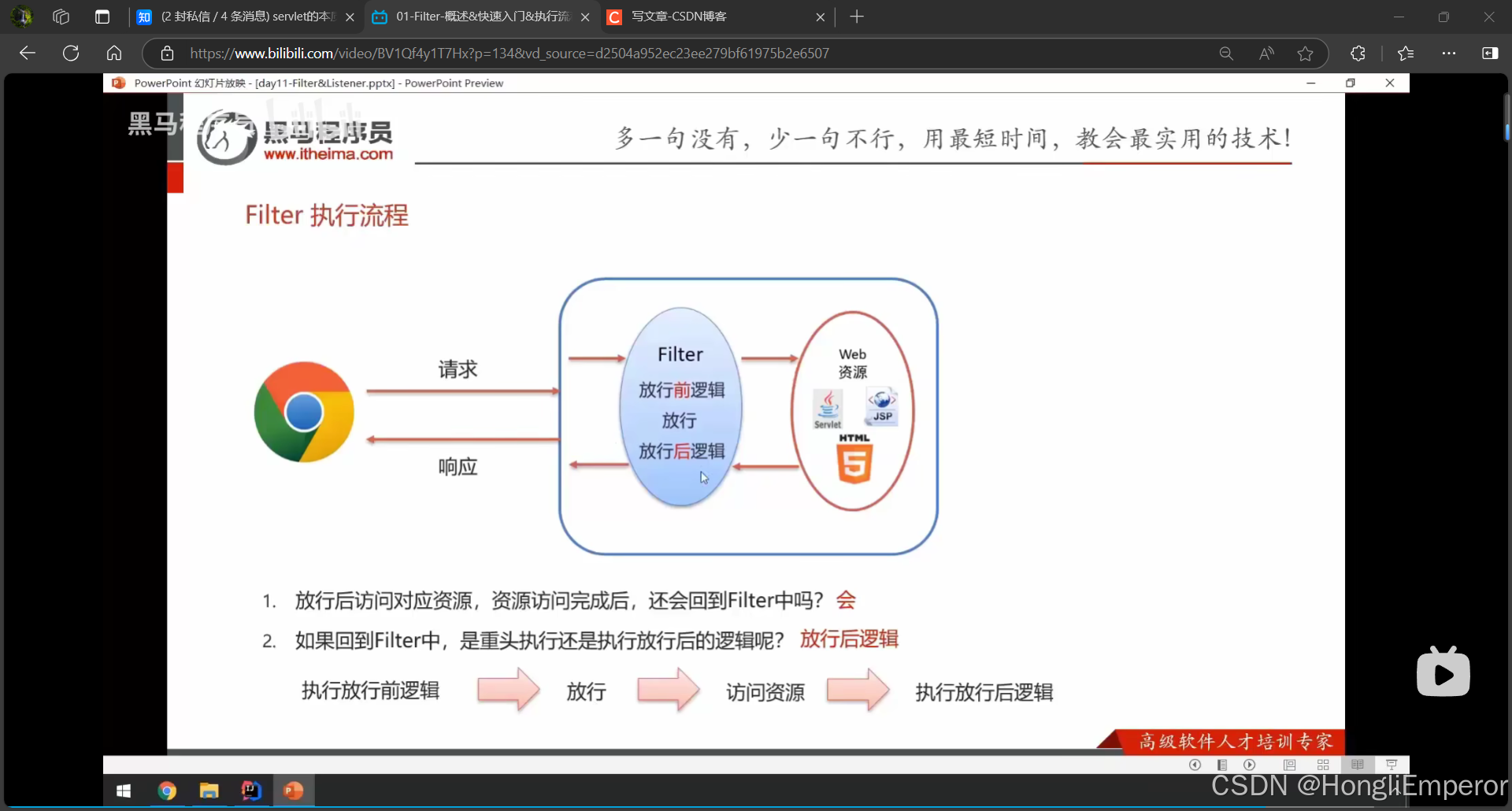Open IntelliJ IDEA from recorded taskbar
The width and height of the screenshot is (1512, 811).
pos(251,791)
